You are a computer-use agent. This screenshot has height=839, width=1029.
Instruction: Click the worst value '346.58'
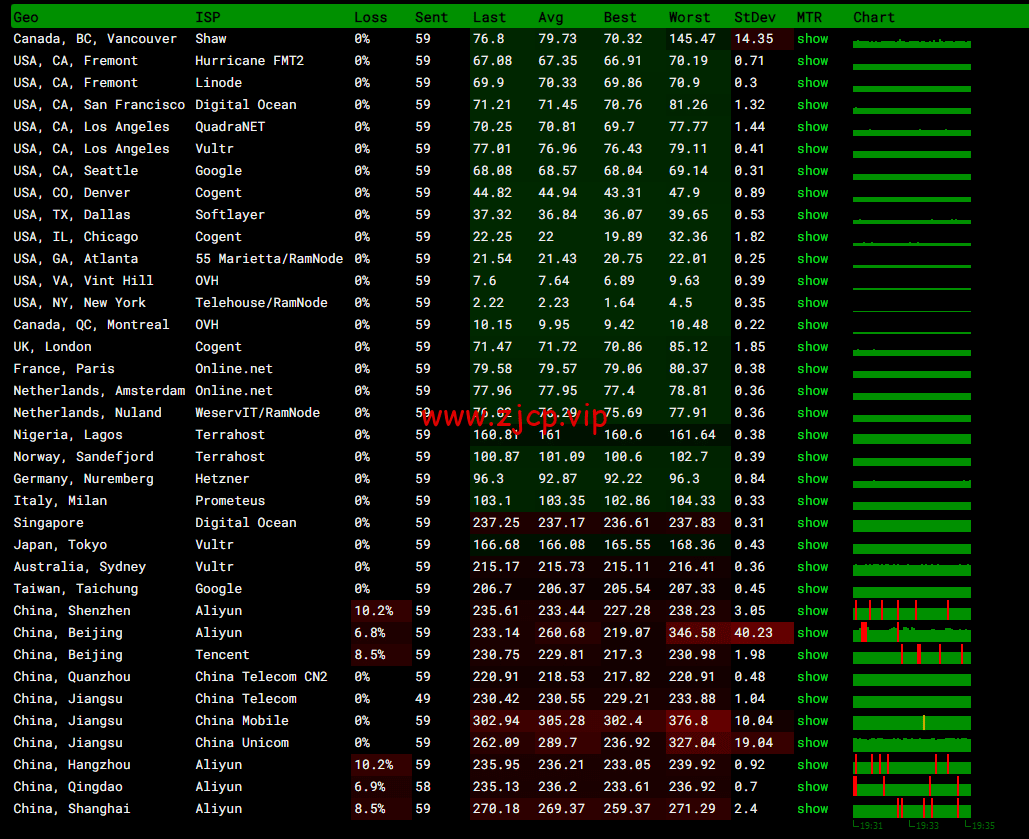point(692,633)
